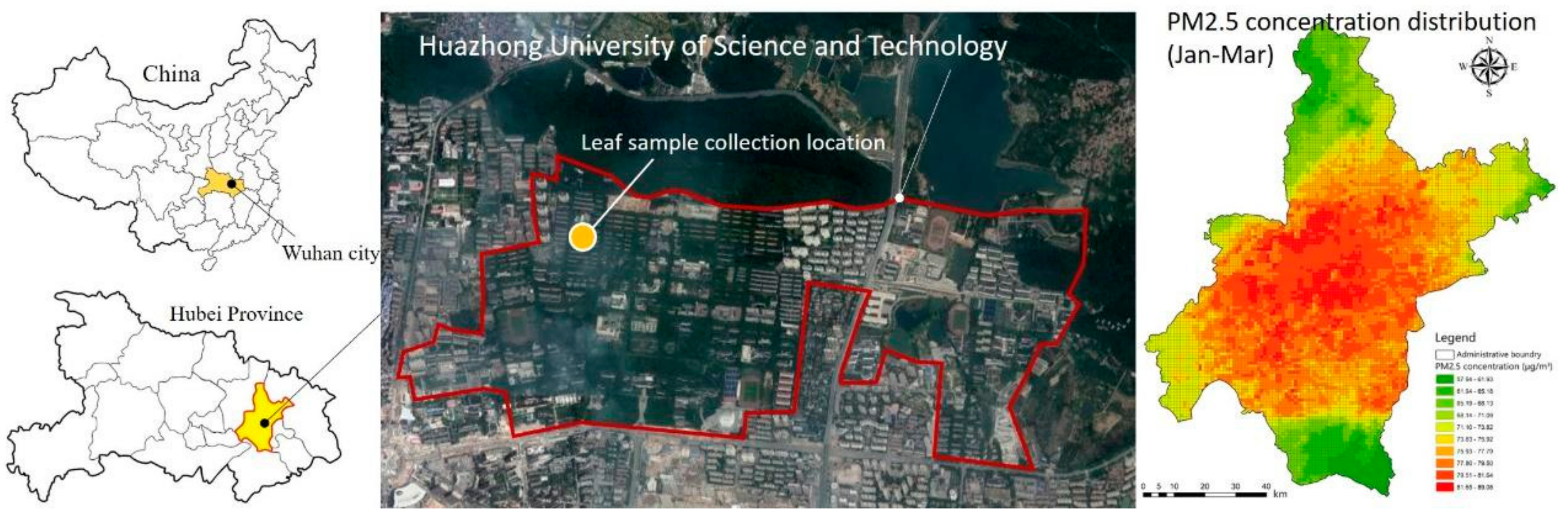This screenshot has height=519, width=1568.
Task: Click the orange leaf sample location marker
Action: point(582,238)
